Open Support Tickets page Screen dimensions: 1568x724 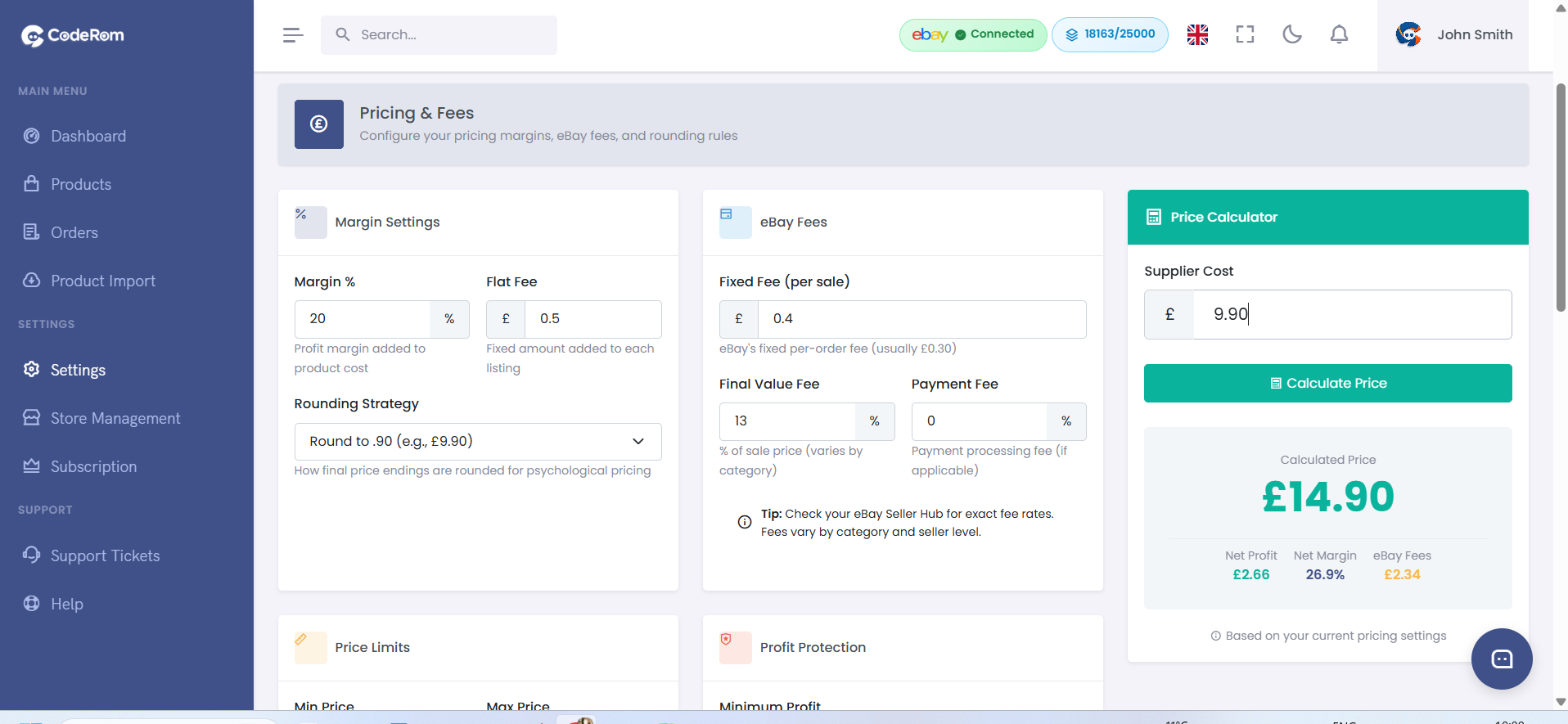(106, 555)
